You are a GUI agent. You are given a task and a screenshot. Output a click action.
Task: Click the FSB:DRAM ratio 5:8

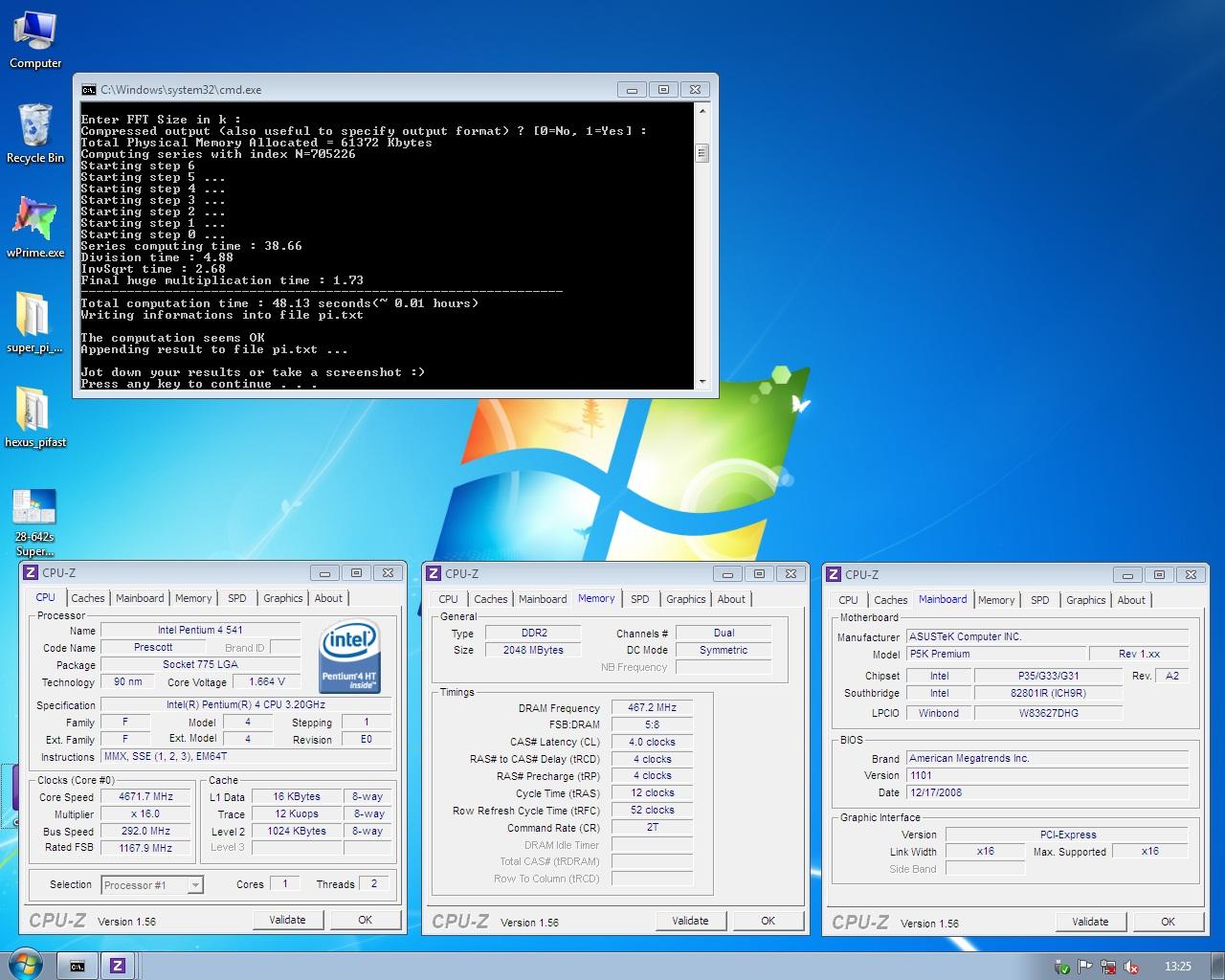point(652,724)
